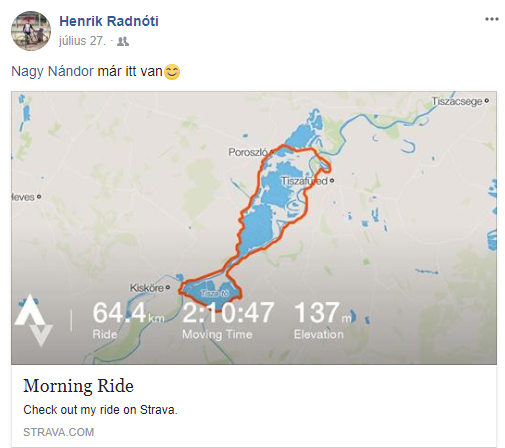This screenshot has width=505, height=448.
Task: Click the STRAVA.COM domain link
Action: coord(59,432)
